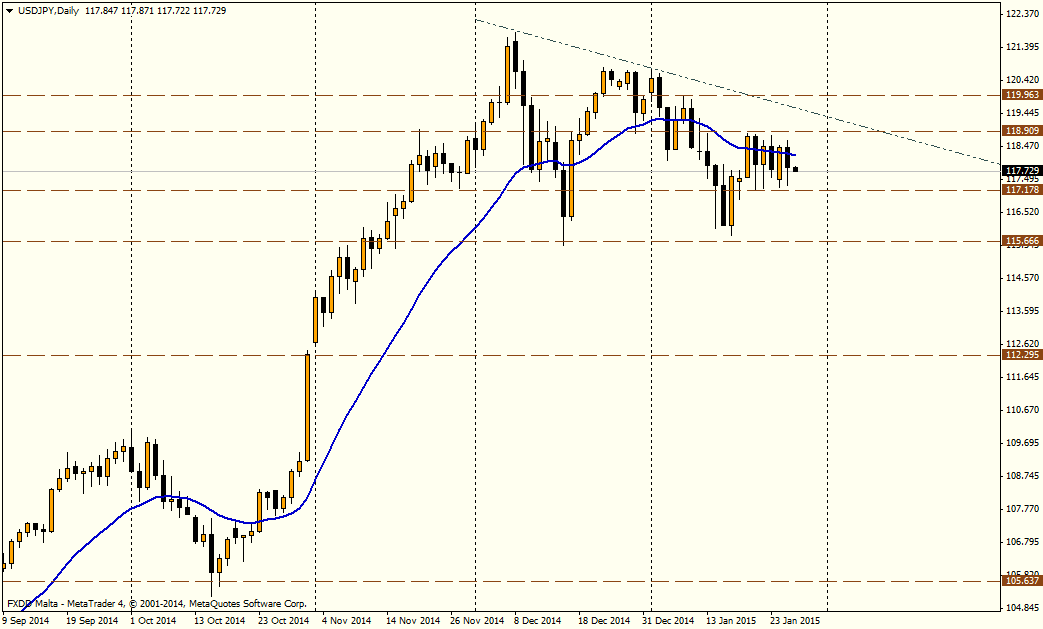Screen dimensions: 1043x629
Task: Click the 1 Oct 2014 date label
Action: pyautogui.click(x=155, y=621)
